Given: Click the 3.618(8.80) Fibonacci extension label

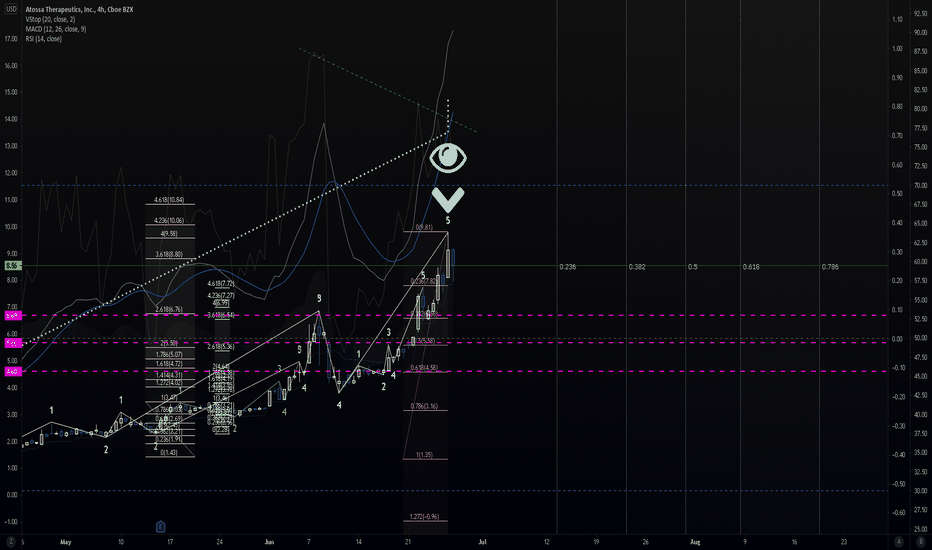Looking at the screenshot, I should tap(169, 254).
